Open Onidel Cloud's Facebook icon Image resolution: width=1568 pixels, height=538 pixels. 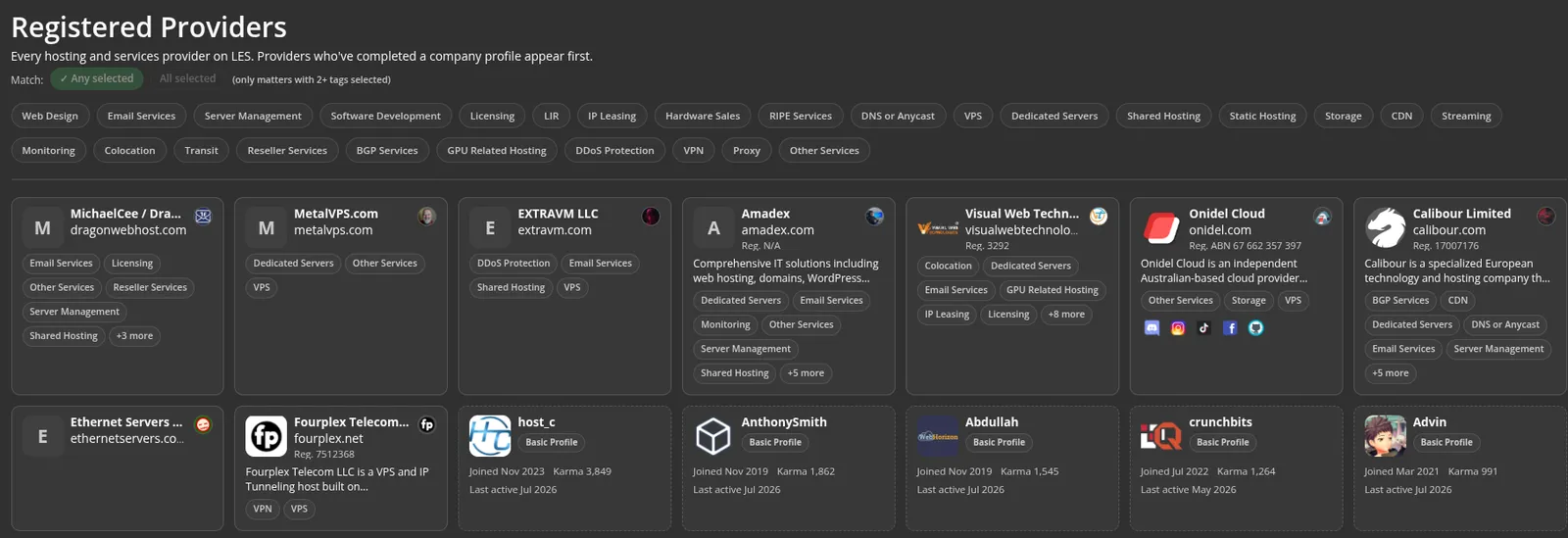tap(1230, 328)
